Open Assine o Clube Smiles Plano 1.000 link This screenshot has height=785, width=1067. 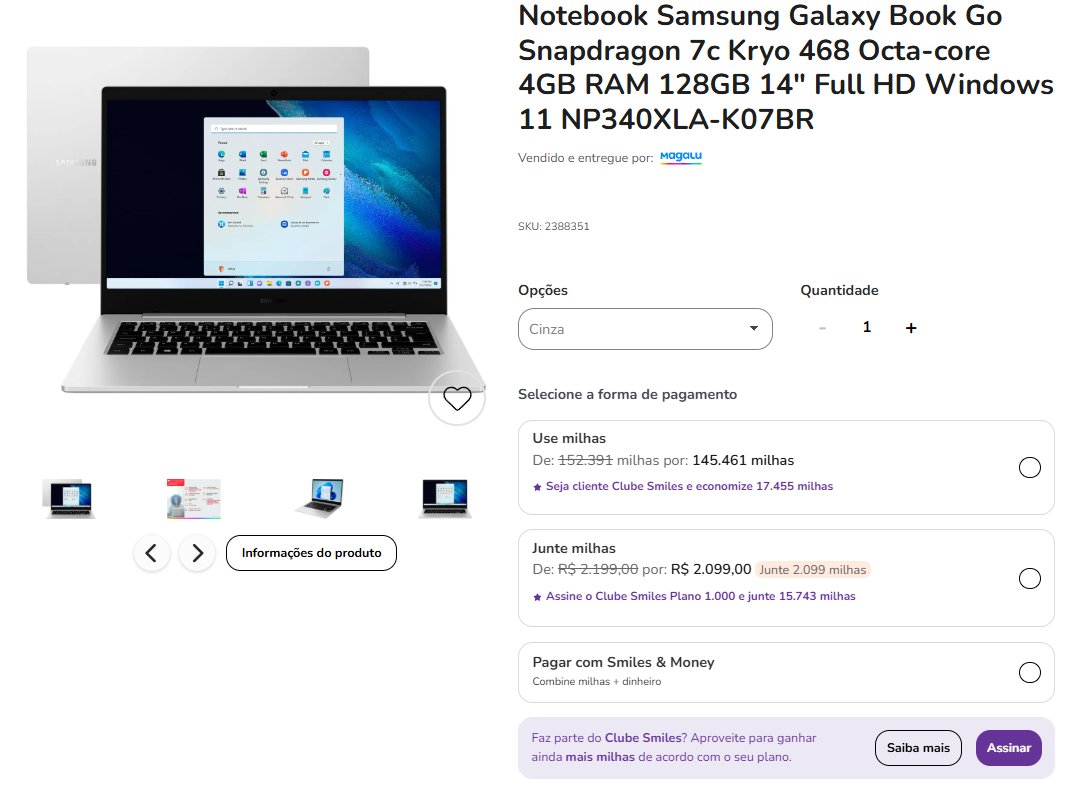point(701,597)
